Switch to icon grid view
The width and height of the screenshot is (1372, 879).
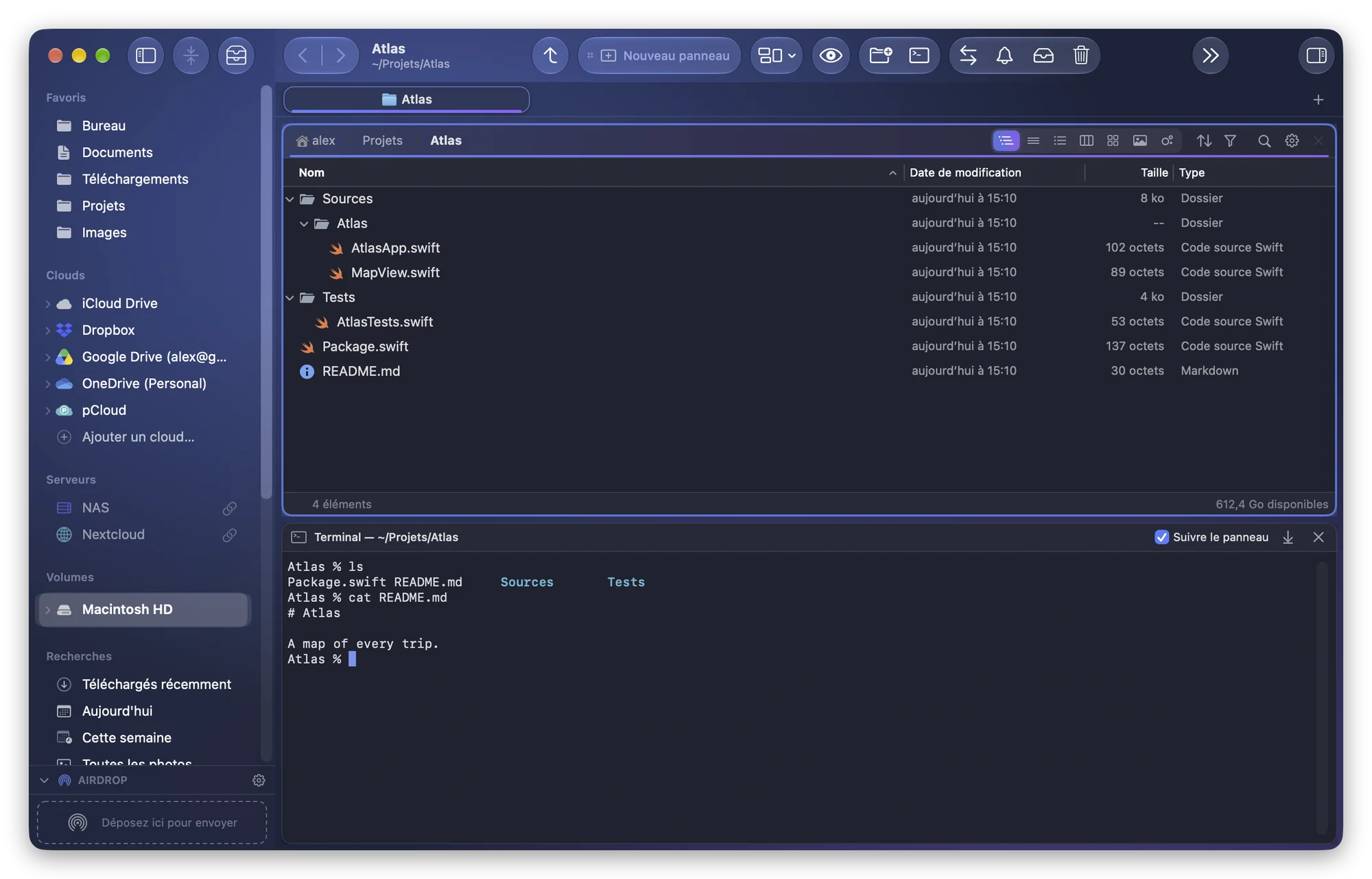point(1113,141)
